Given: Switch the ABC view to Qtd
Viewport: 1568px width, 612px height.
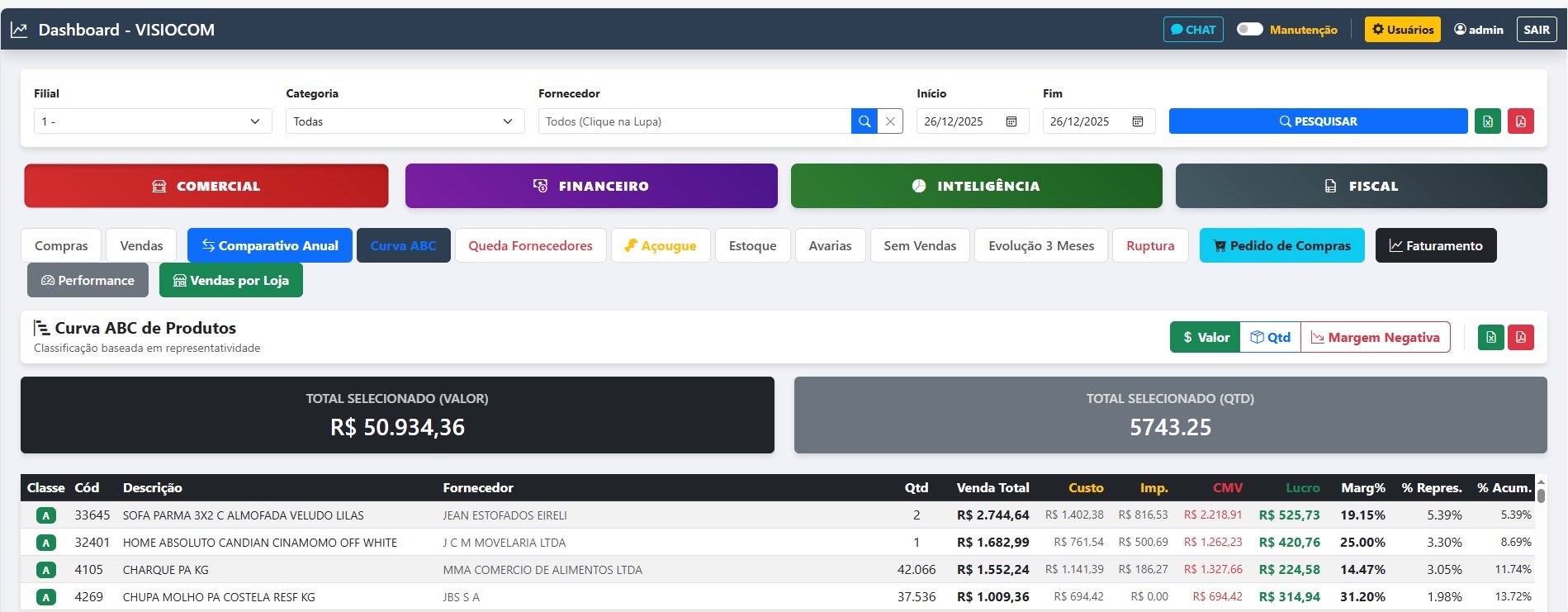Looking at the screenshot, I should pyautogui.click(x=1270, y=337).
